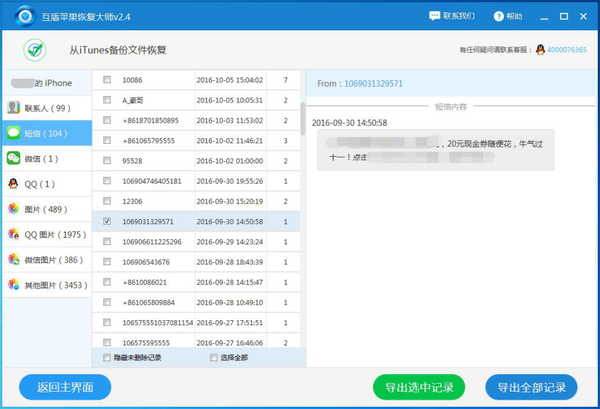Open the 帮助 help menu
Viewport: 600px width, 409px height.
coord(508,17)
